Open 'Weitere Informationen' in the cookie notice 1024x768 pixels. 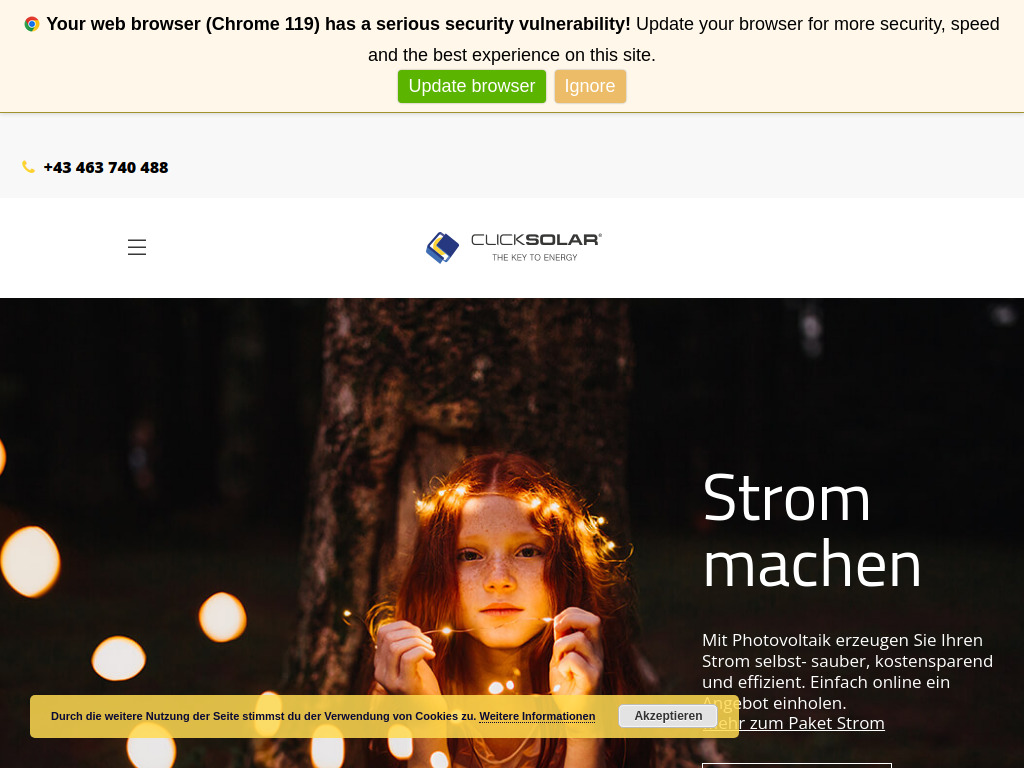point(537,716)
